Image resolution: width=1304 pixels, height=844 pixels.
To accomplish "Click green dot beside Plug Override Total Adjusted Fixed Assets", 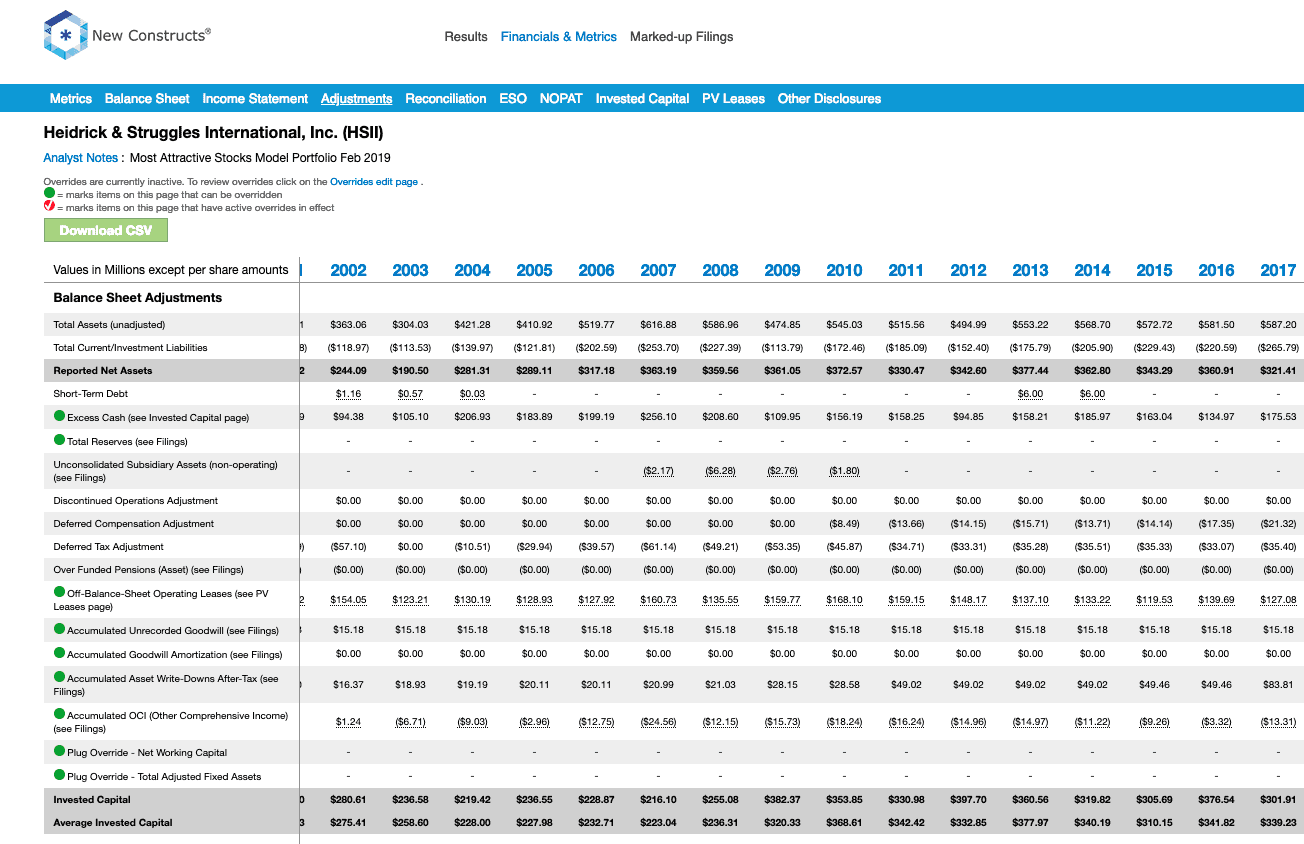I will coord(60,775).
